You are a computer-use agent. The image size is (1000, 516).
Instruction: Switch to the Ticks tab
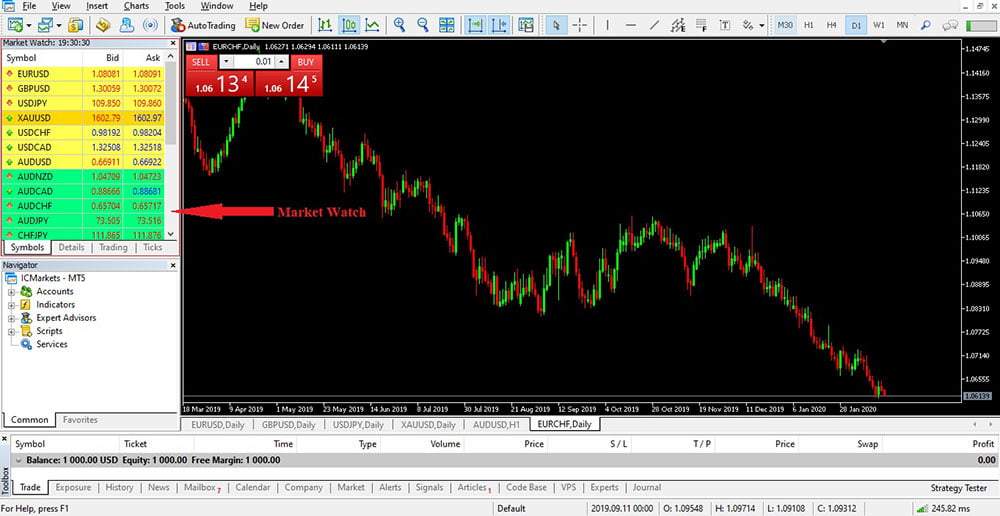(x=152, y=247)
